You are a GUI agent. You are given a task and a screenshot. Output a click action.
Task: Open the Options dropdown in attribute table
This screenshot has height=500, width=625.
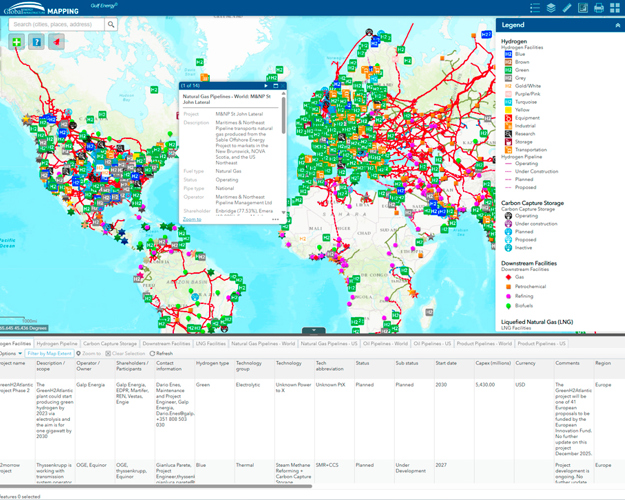(x=10, y=353)
